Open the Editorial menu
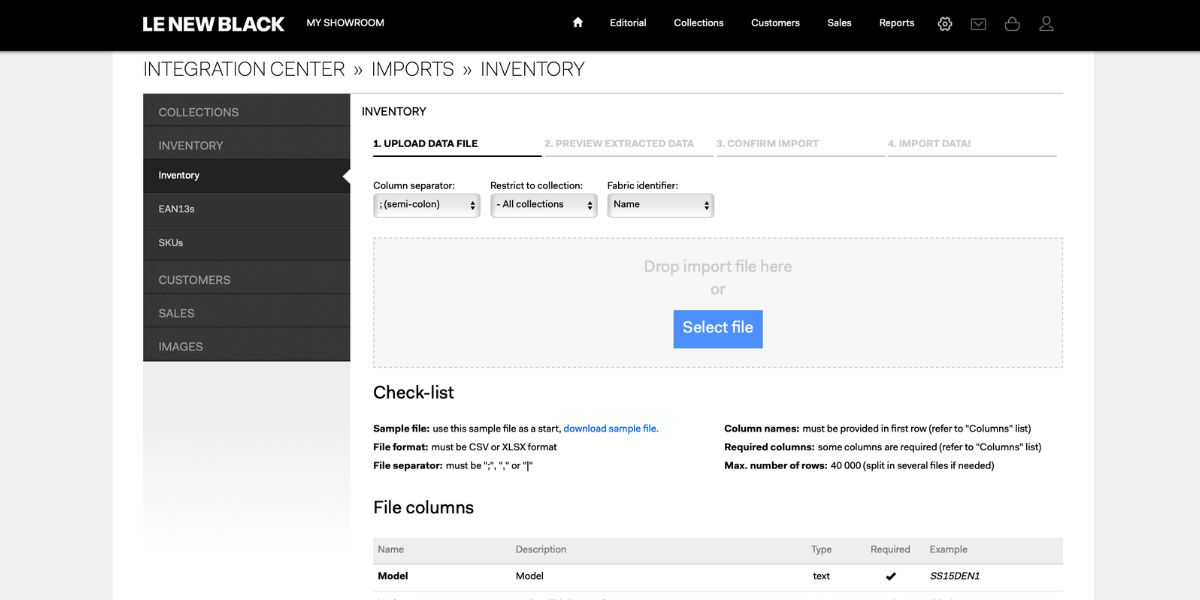 click(x=628, y=23)
